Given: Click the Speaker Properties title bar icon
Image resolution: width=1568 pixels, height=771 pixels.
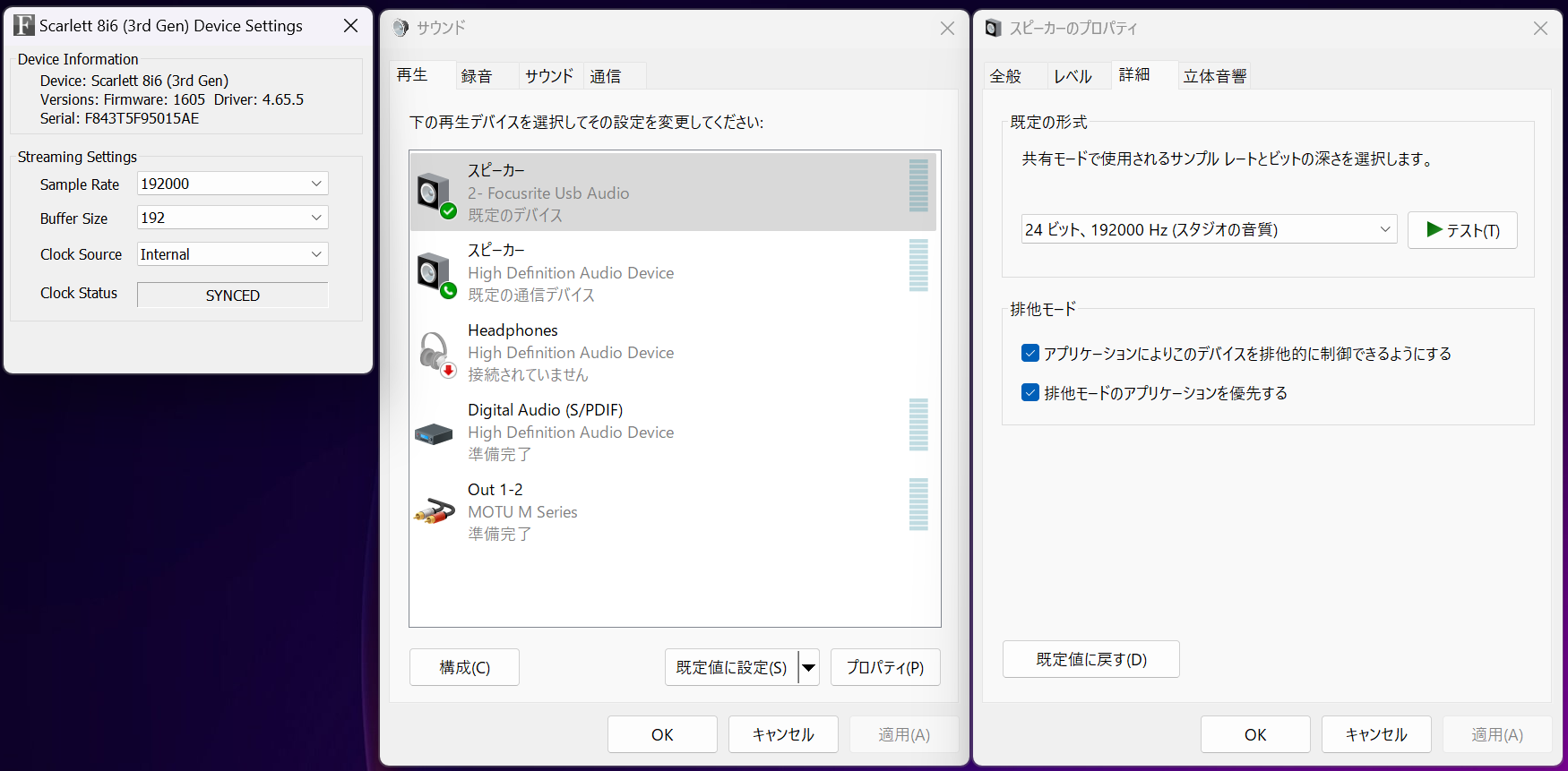Looking at the screenshot, I should click(993, 29).
